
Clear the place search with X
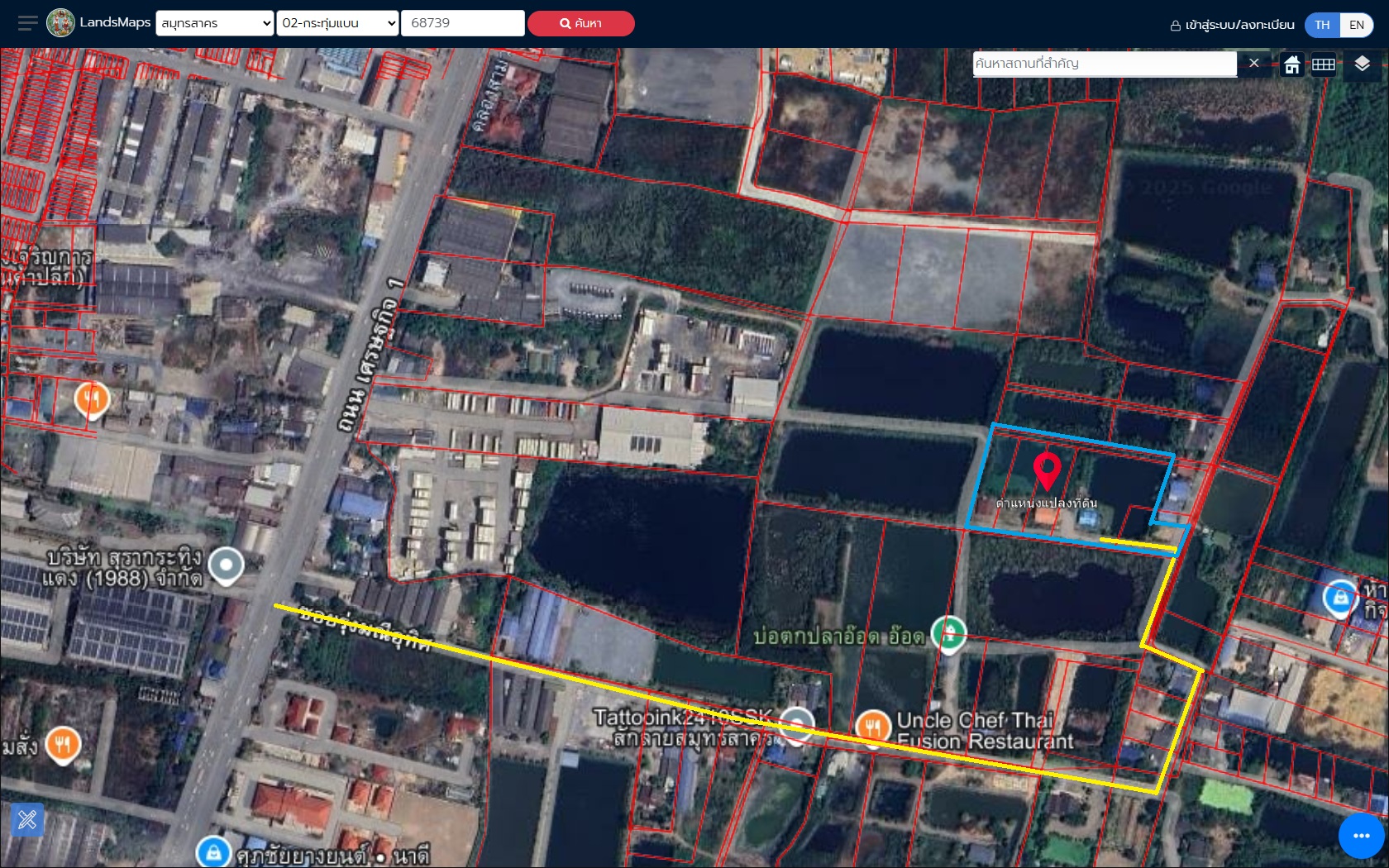(1253, 64)
